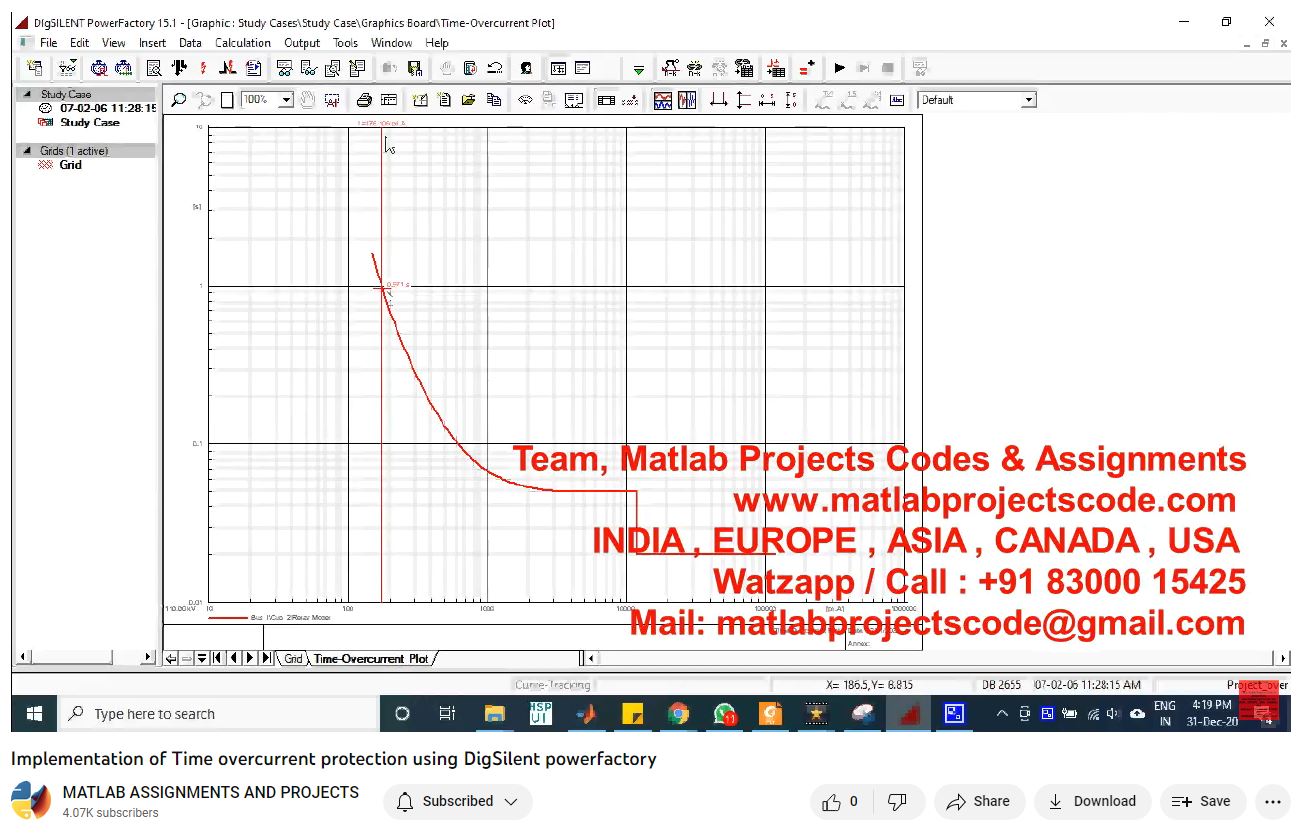The height and width of the screenshot is (834, 1300).
Task: Open the Calculation menu
Action: 242,43
